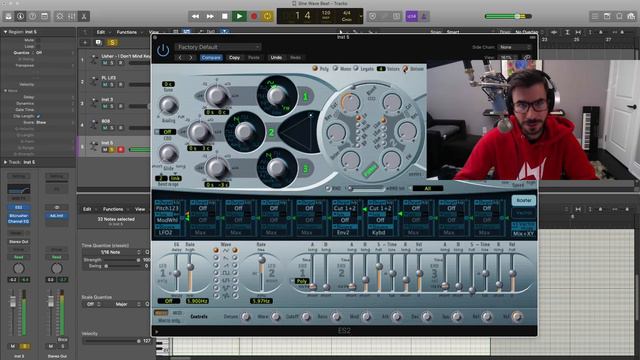Click the Stop transport button

pyautogui.click(x=224, y=16)
